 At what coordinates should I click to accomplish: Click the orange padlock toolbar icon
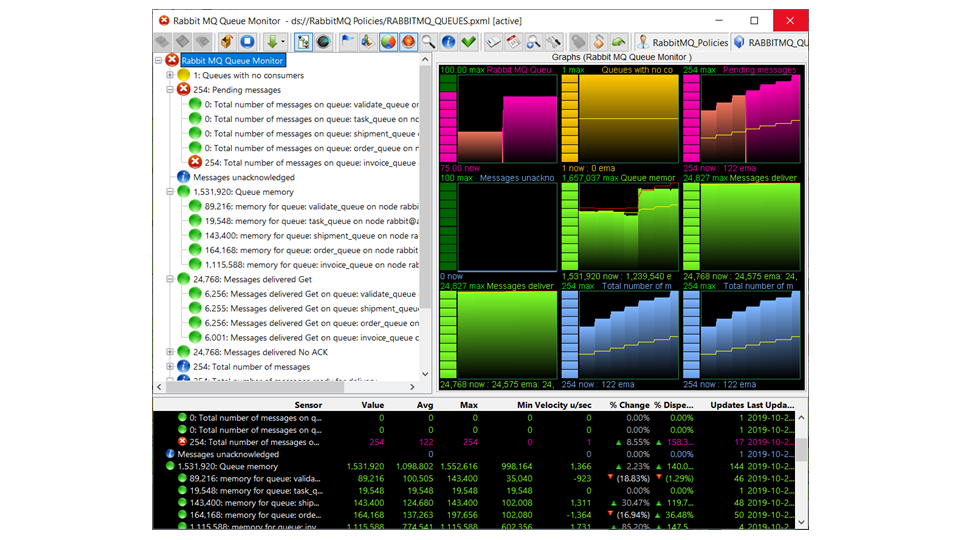pos(598,42)
